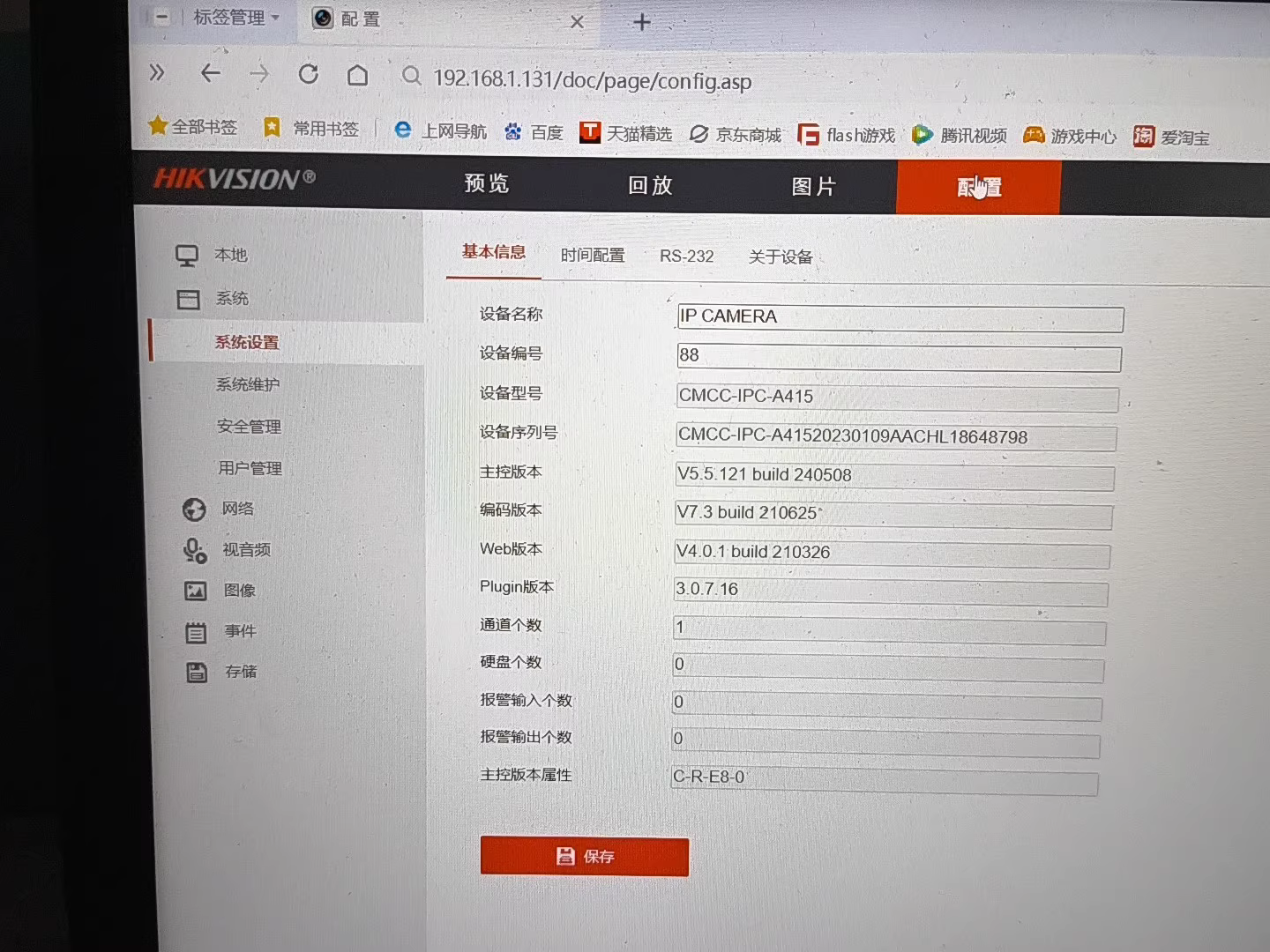Collapse the 系统 tree section
1270x952 pixels.
[232, 299]
